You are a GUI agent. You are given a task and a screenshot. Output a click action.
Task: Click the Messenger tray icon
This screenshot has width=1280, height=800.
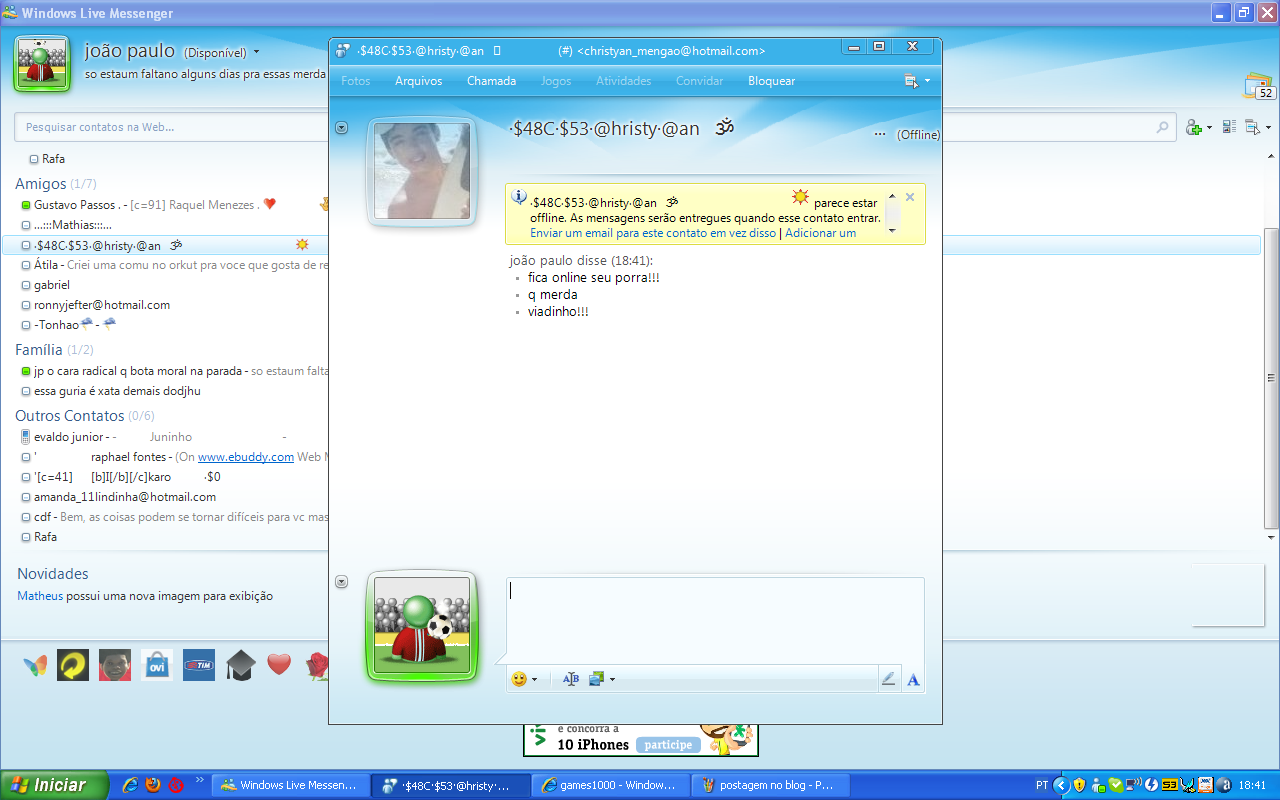(x=1098, y=785)
